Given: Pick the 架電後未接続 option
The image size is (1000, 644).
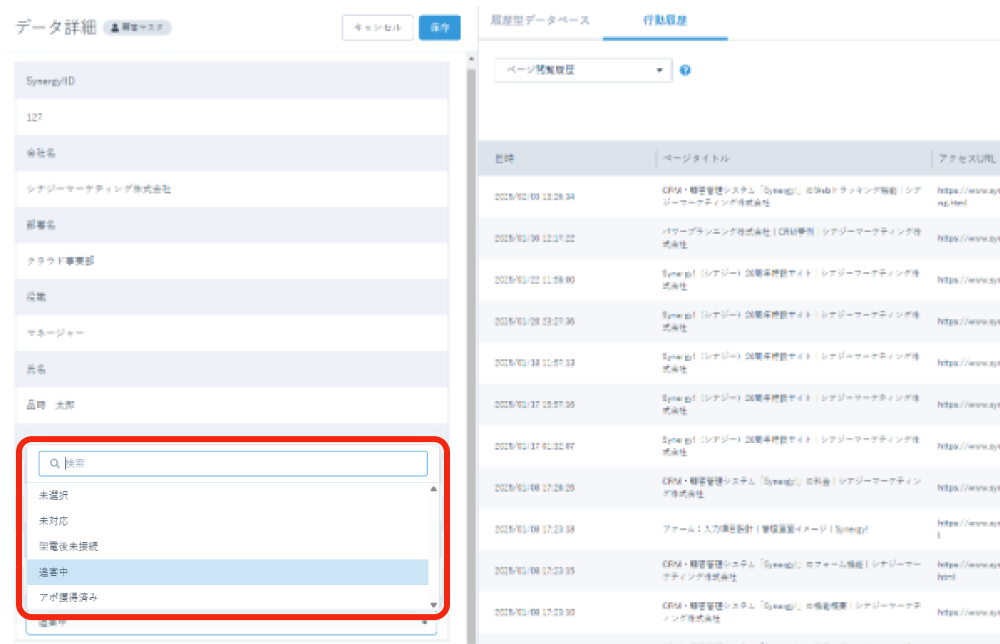Looking at the screenshot, I should [68, 546].
